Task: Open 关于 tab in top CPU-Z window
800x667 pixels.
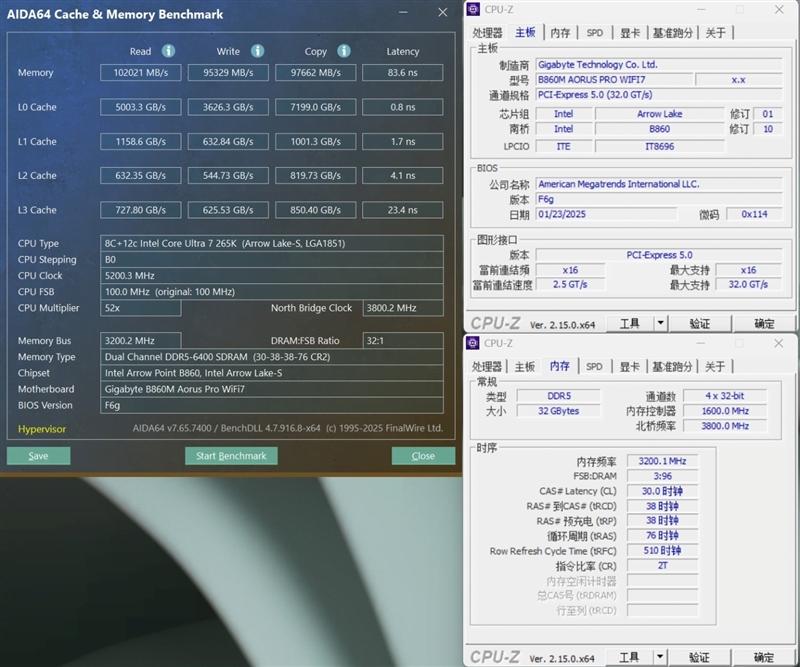Action: pyautogui.click(x=715, y=33)
